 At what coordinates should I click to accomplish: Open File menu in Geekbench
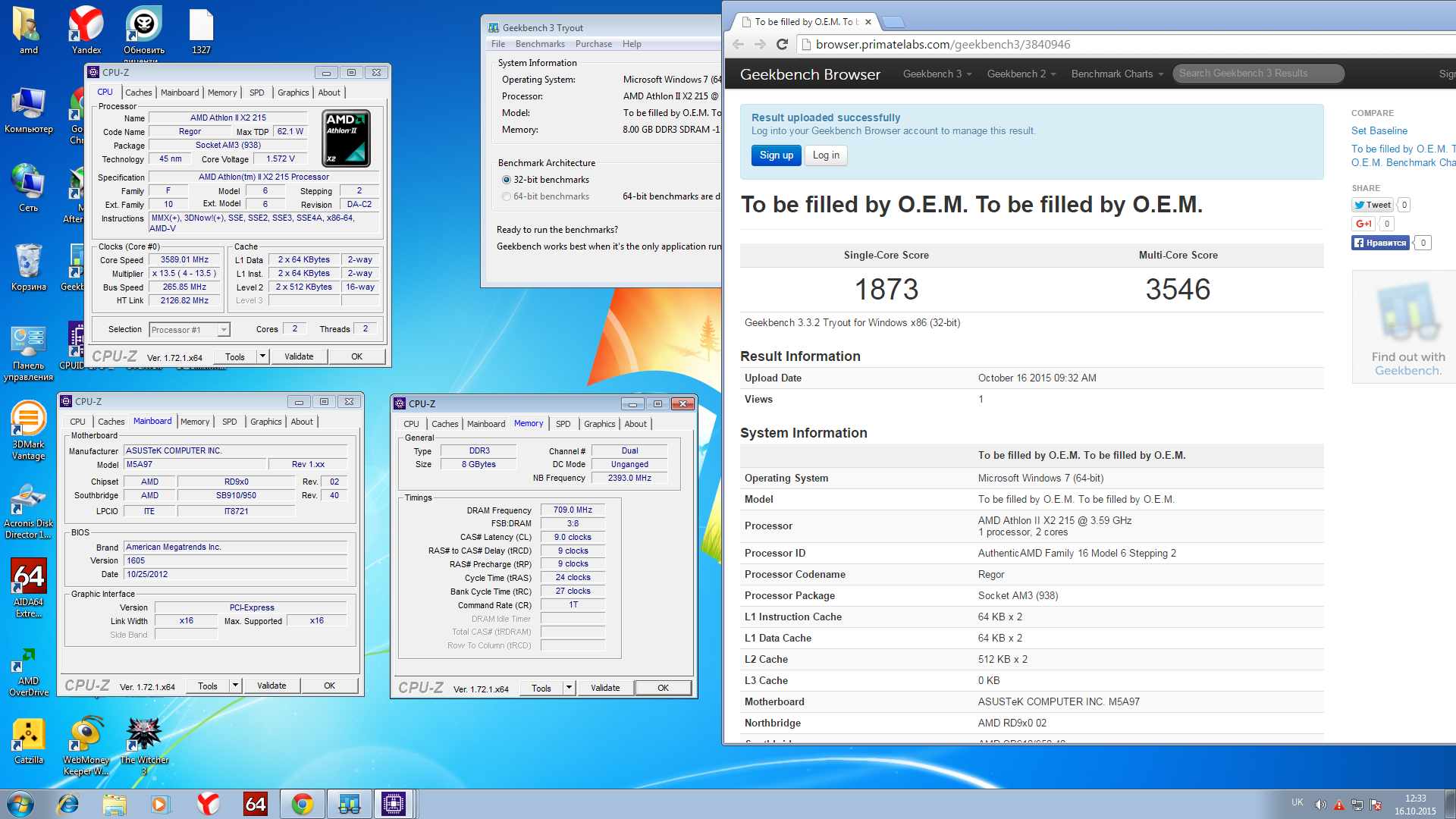point(498,44)
